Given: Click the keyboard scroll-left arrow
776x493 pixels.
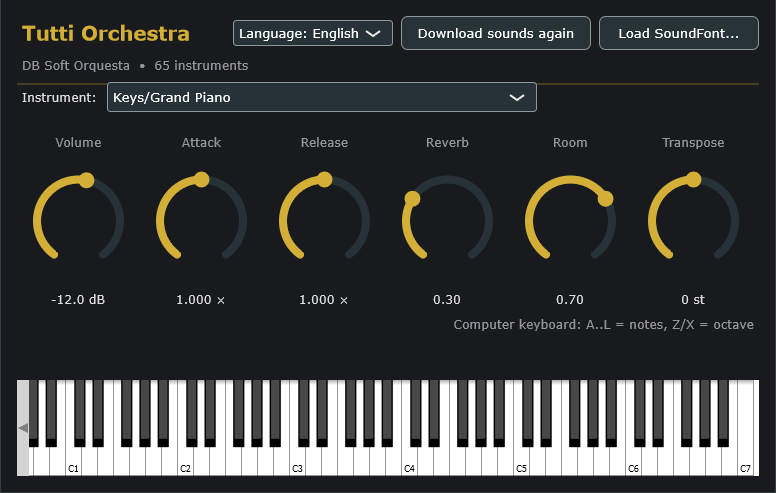Looking at the screenshot, I should [x=23, y=428].
